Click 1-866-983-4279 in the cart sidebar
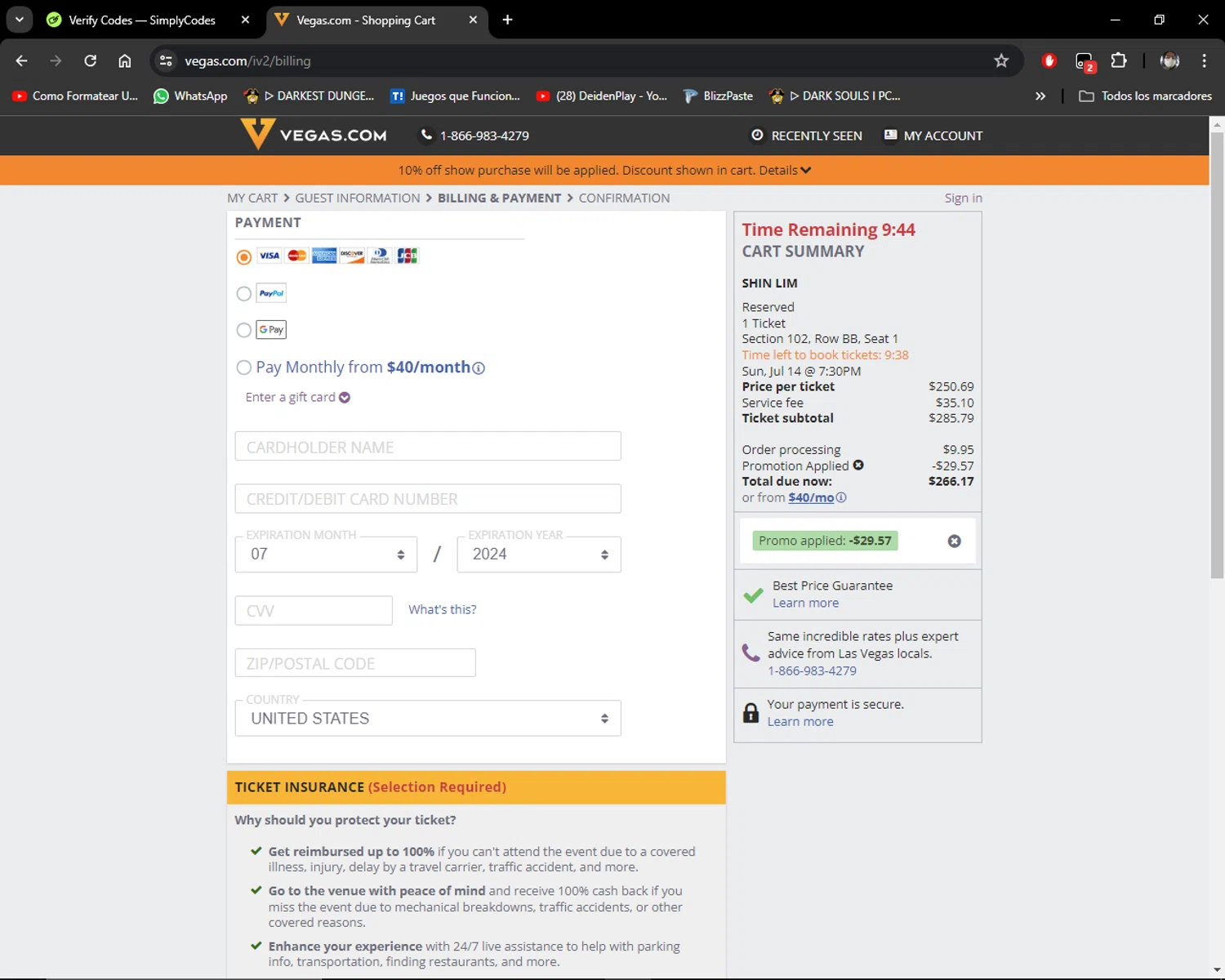 point(812,670)
